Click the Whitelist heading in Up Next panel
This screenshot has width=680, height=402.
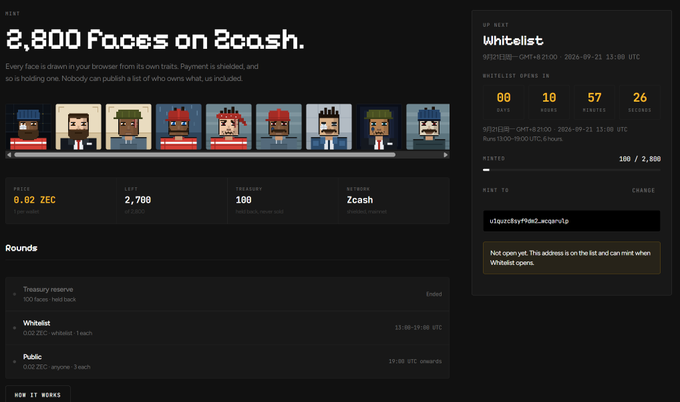[x=513, y=41]
